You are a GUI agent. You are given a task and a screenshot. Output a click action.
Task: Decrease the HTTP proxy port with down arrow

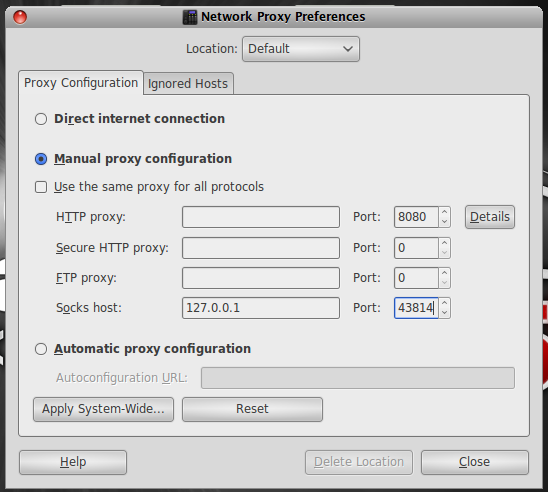pos(444,222)
